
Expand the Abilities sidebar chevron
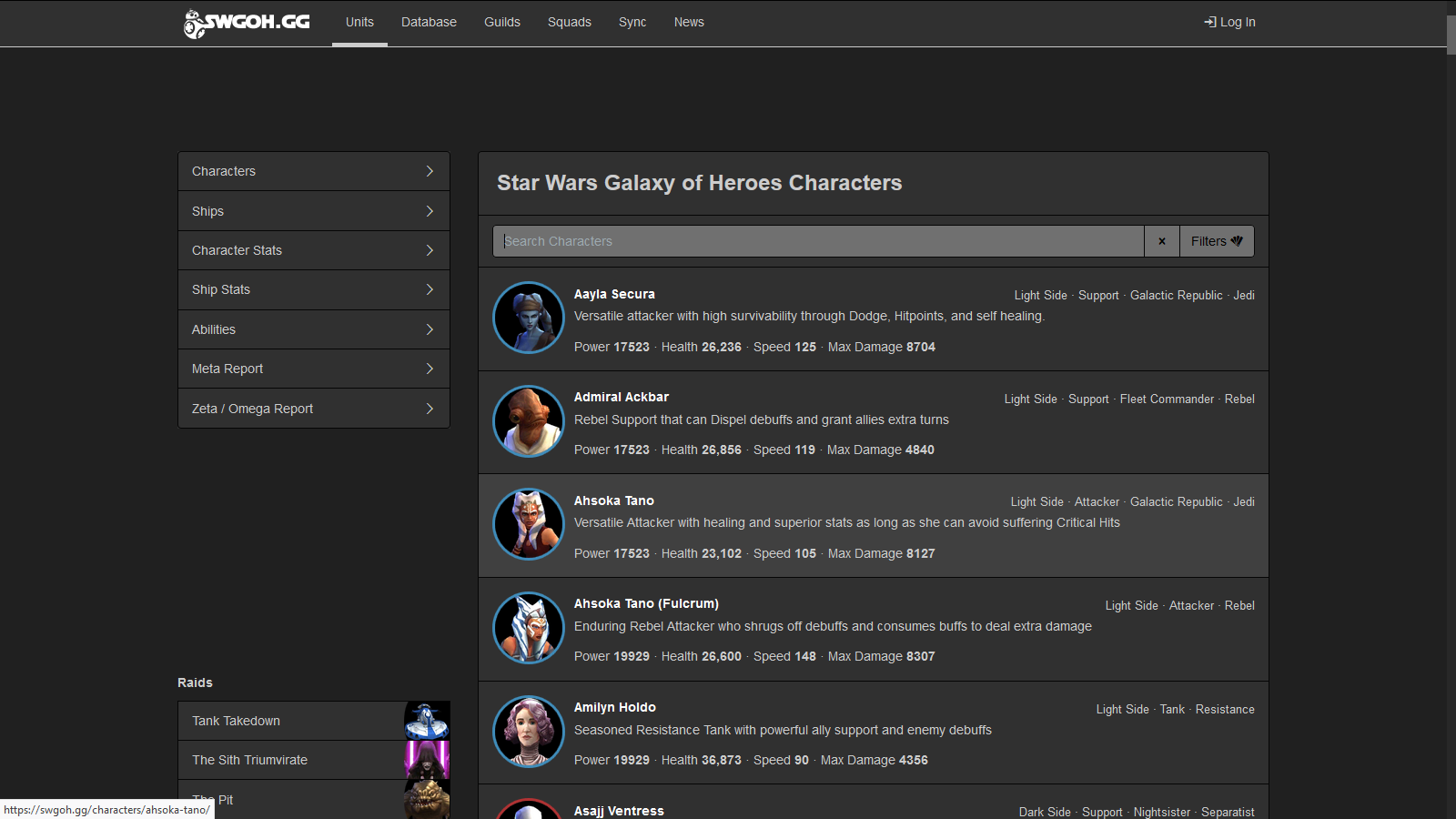click(x=430, y=329)
